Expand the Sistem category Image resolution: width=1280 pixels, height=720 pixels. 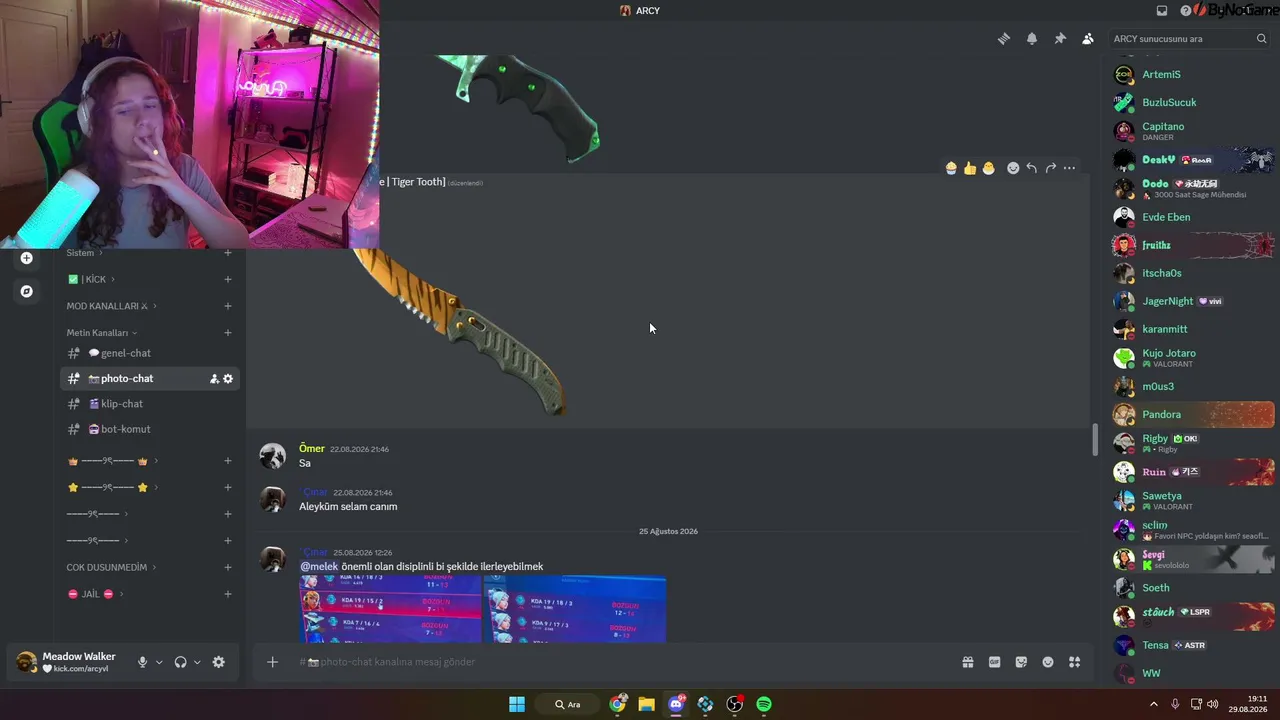[85, 253]
